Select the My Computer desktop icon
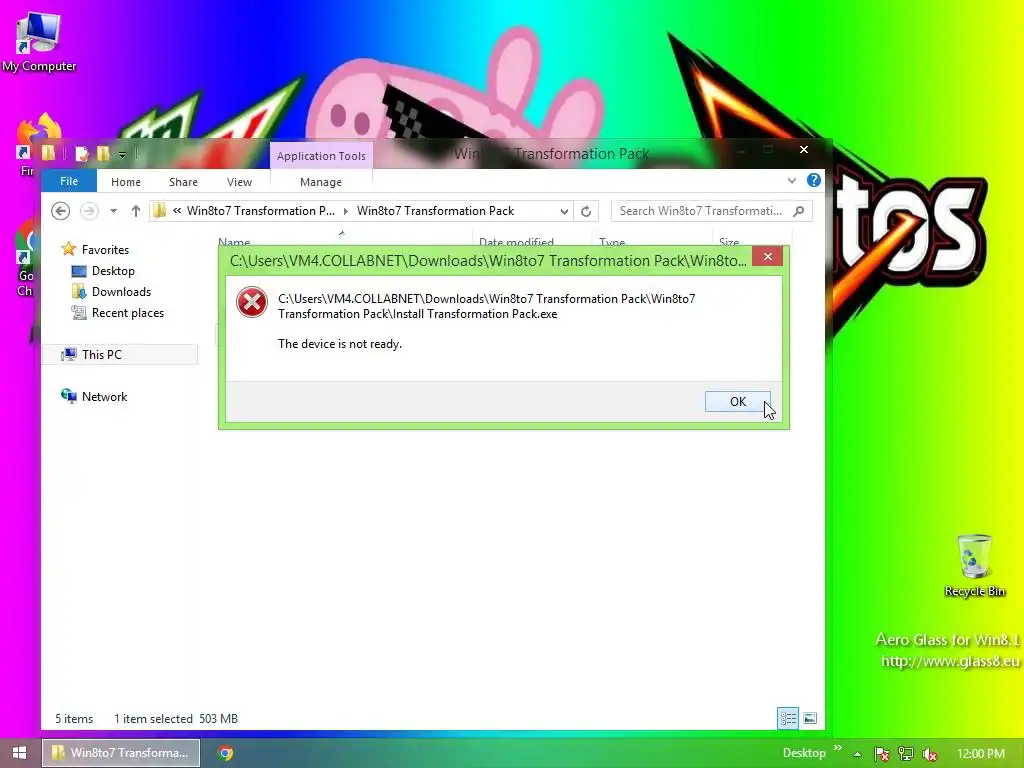Viewport: 1024px width, 768px height. coord(39,42)
